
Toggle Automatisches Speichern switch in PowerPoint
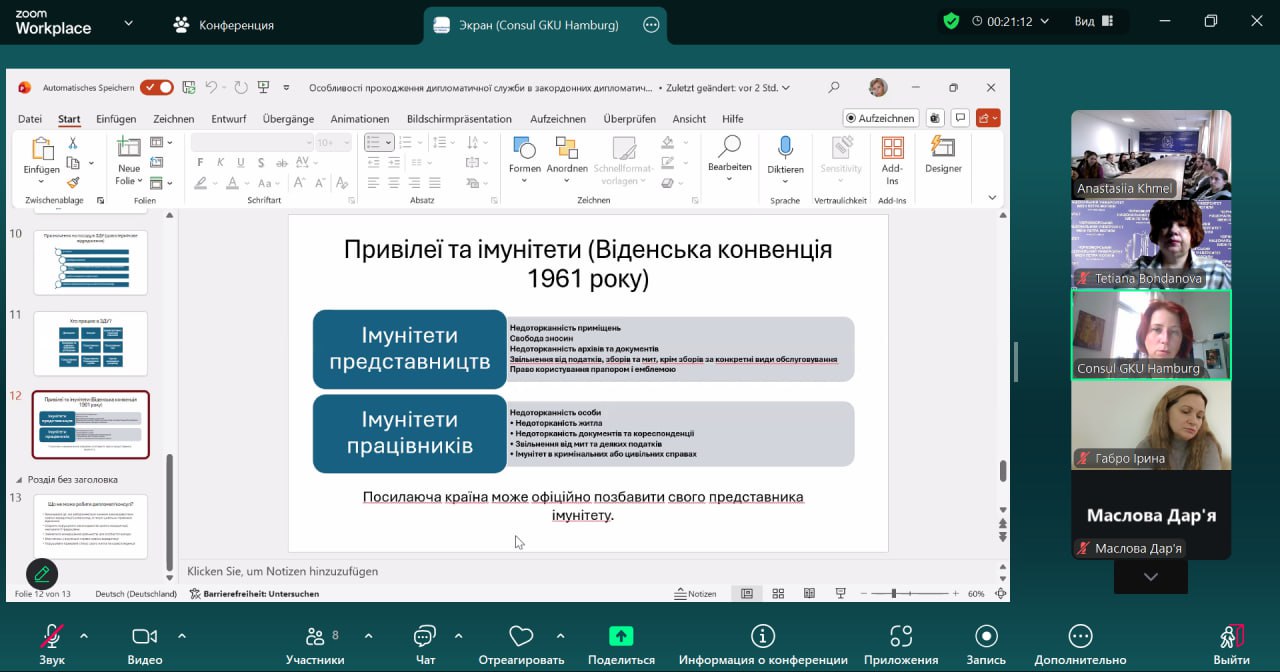click(156, 88)
